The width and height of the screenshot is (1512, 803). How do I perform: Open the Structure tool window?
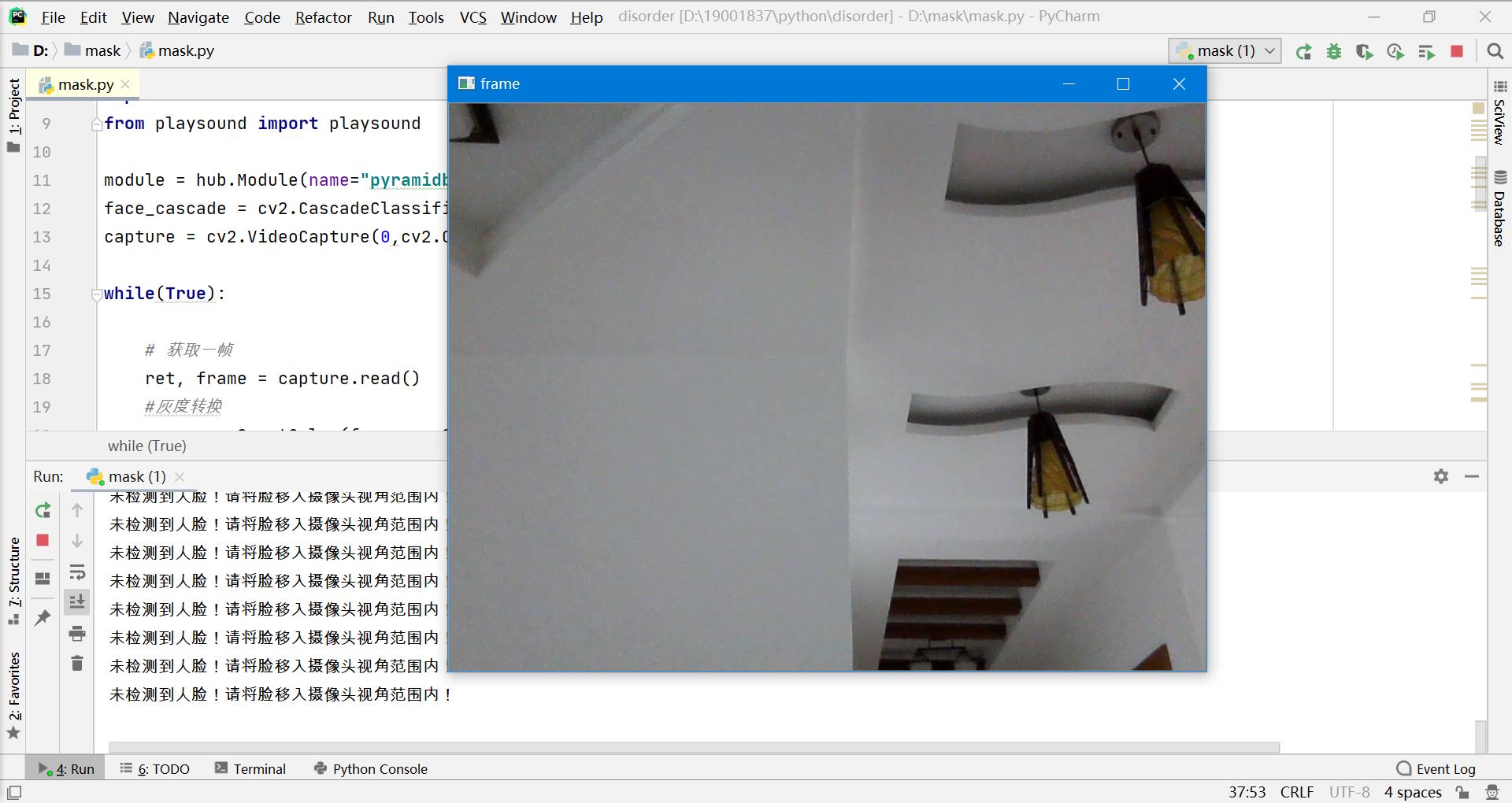click(13, 581)
